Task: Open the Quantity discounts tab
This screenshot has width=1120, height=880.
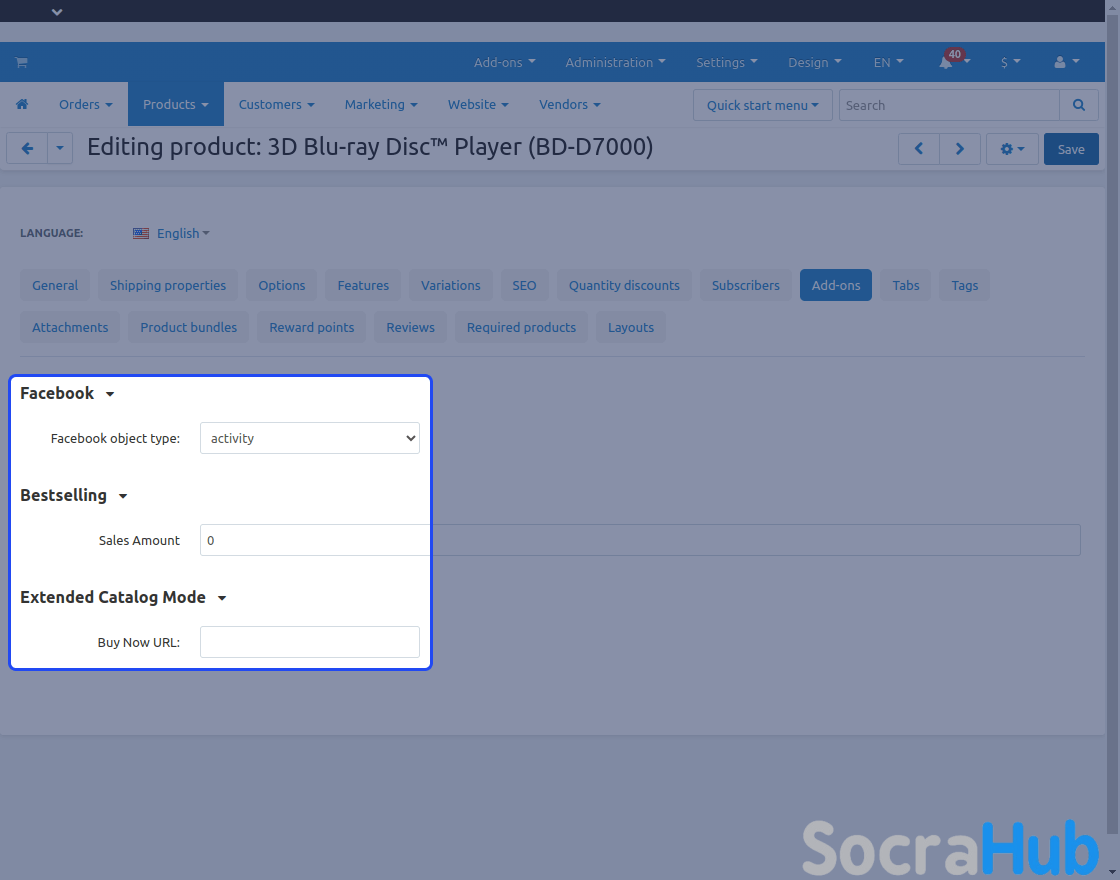Action: 624,285
